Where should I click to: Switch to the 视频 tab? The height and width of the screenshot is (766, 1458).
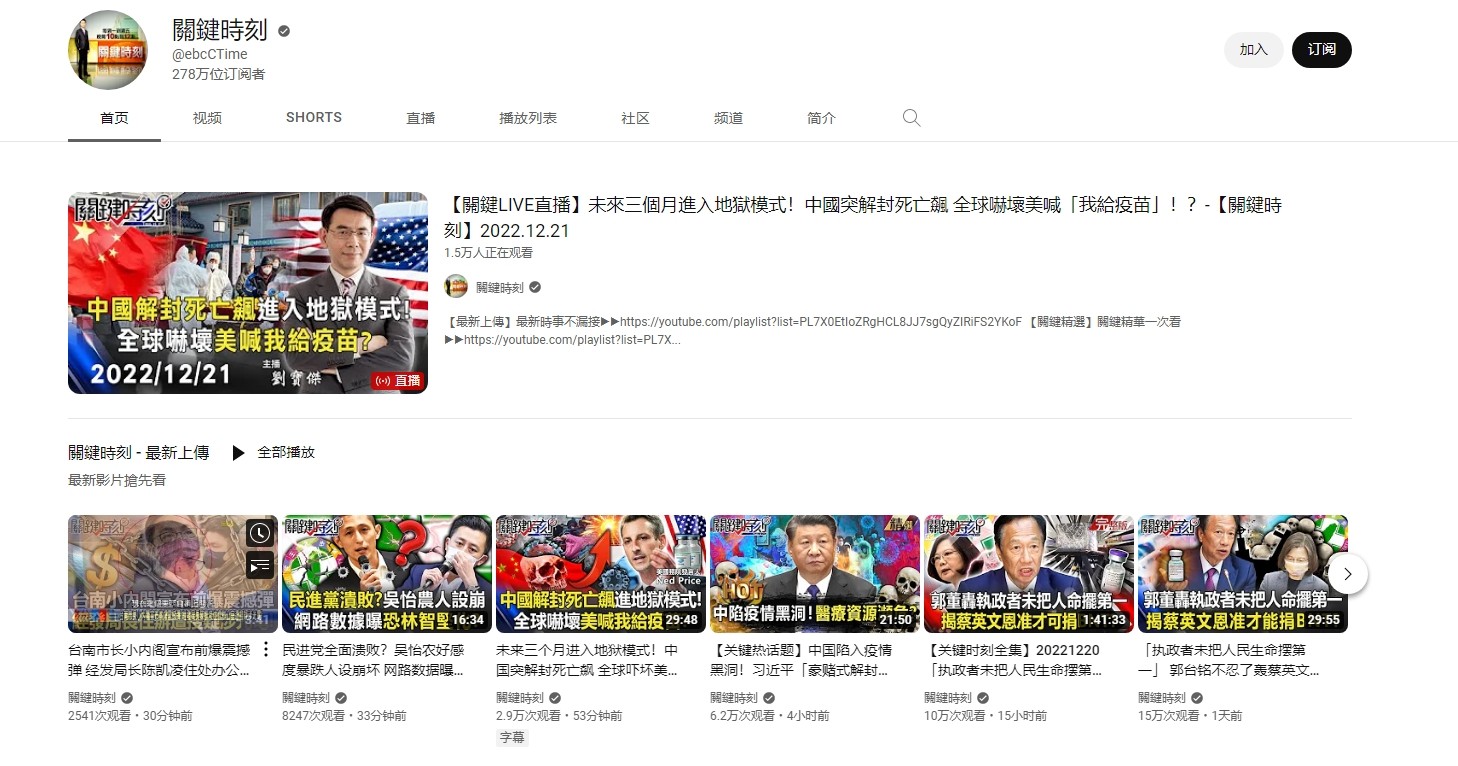tap(207, 118)
